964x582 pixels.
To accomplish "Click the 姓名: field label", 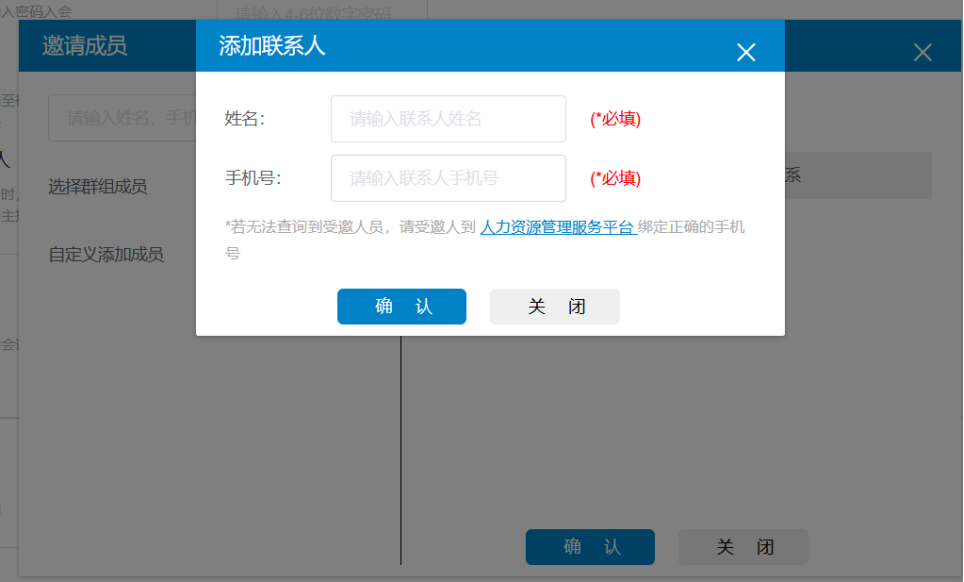I will click(244, 119).
